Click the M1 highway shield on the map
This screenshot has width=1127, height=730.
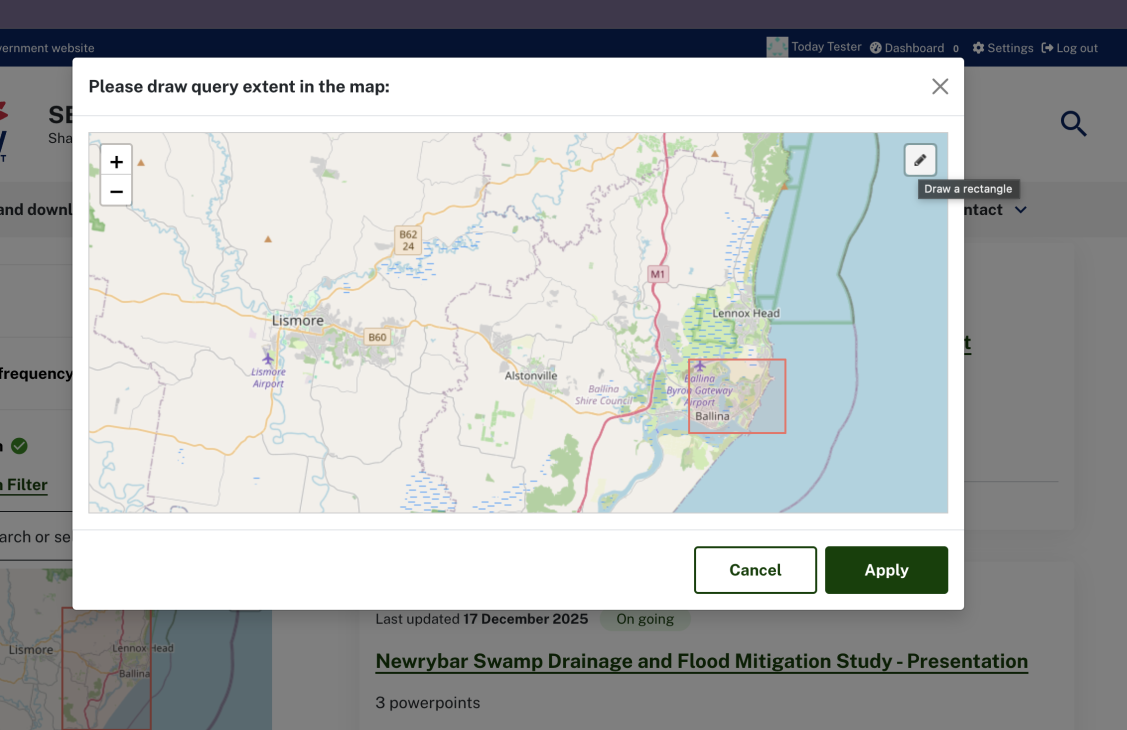(658, 274)
